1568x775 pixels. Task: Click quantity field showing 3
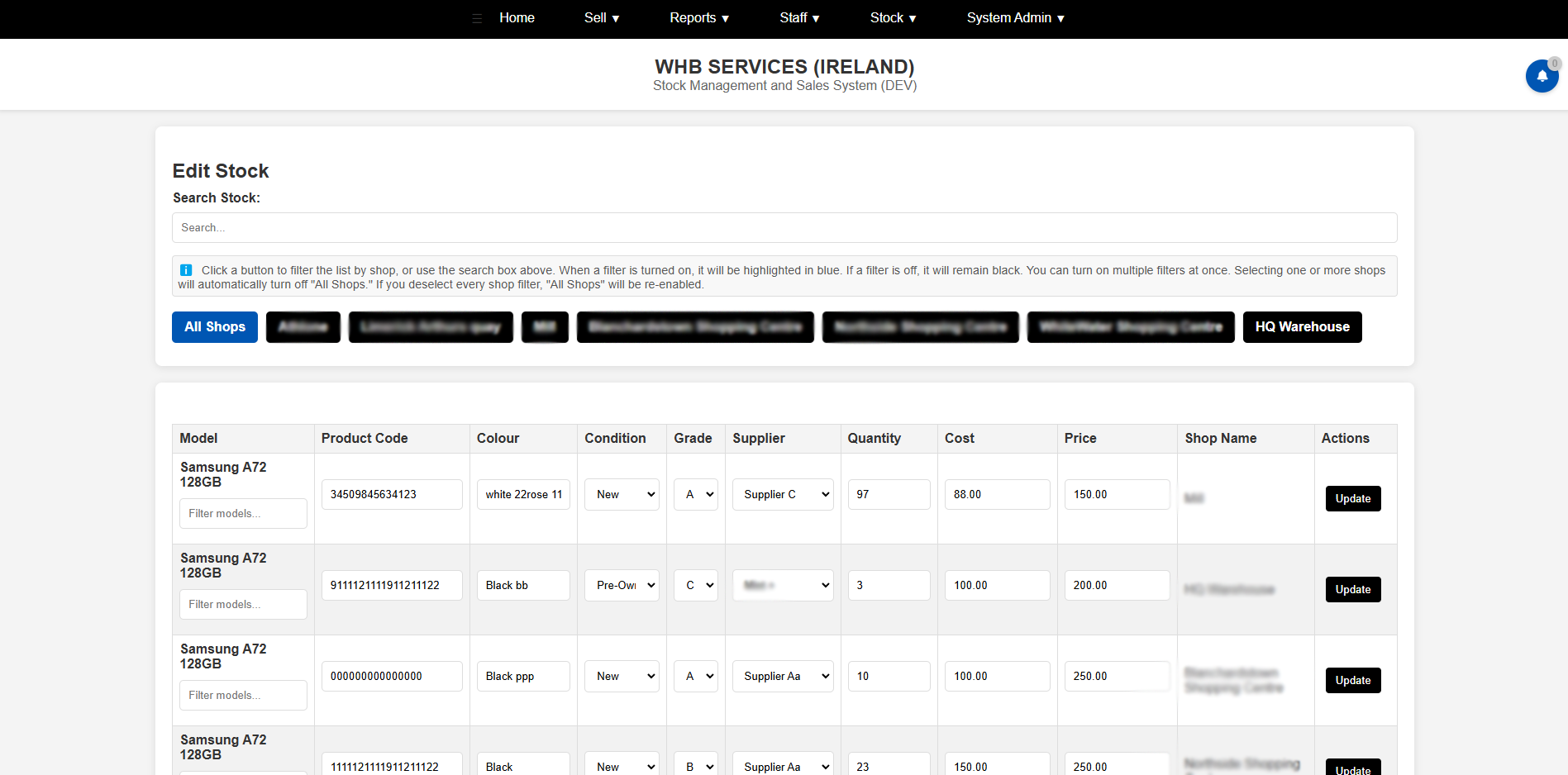coord(889,585)
